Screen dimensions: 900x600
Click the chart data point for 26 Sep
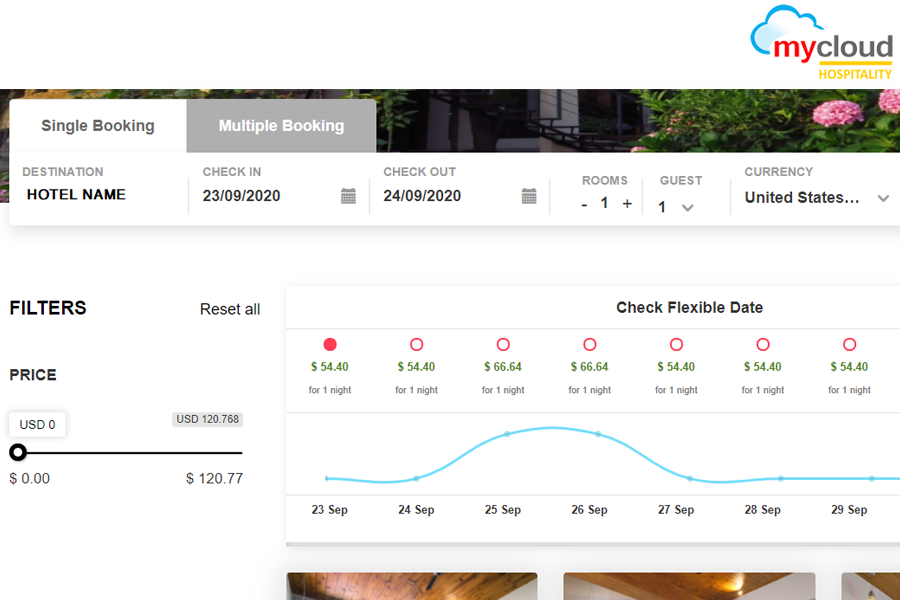coord(598,434)
